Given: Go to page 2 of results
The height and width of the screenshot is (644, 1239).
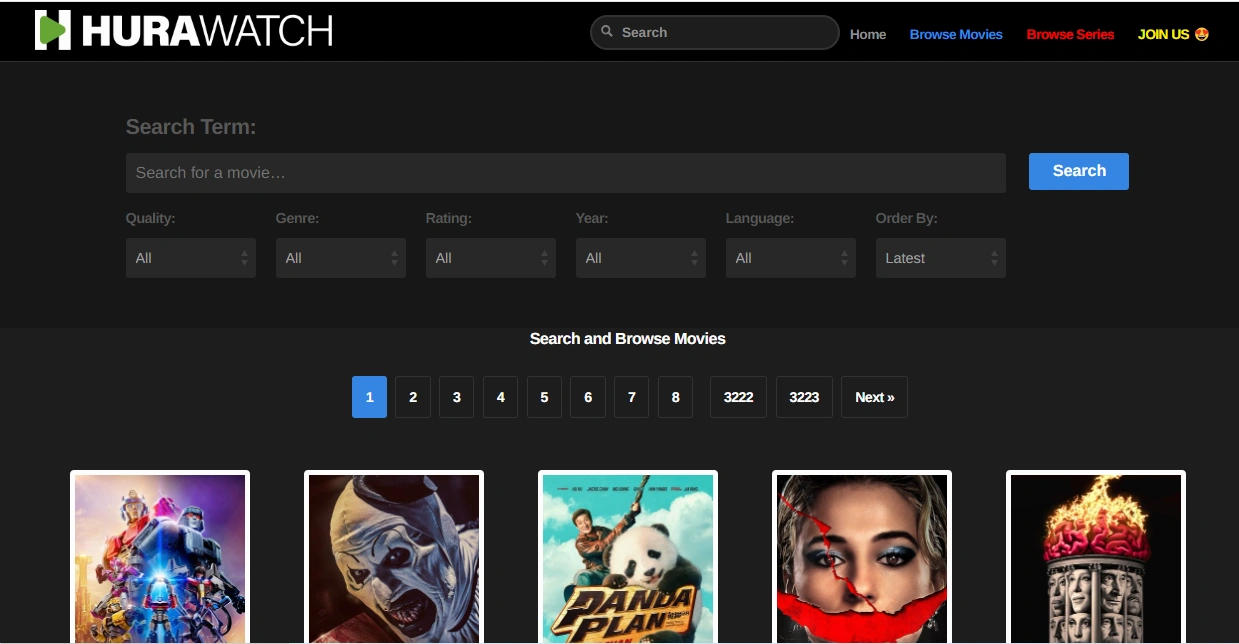Looking at the screenshot, I should click(412, 397).
